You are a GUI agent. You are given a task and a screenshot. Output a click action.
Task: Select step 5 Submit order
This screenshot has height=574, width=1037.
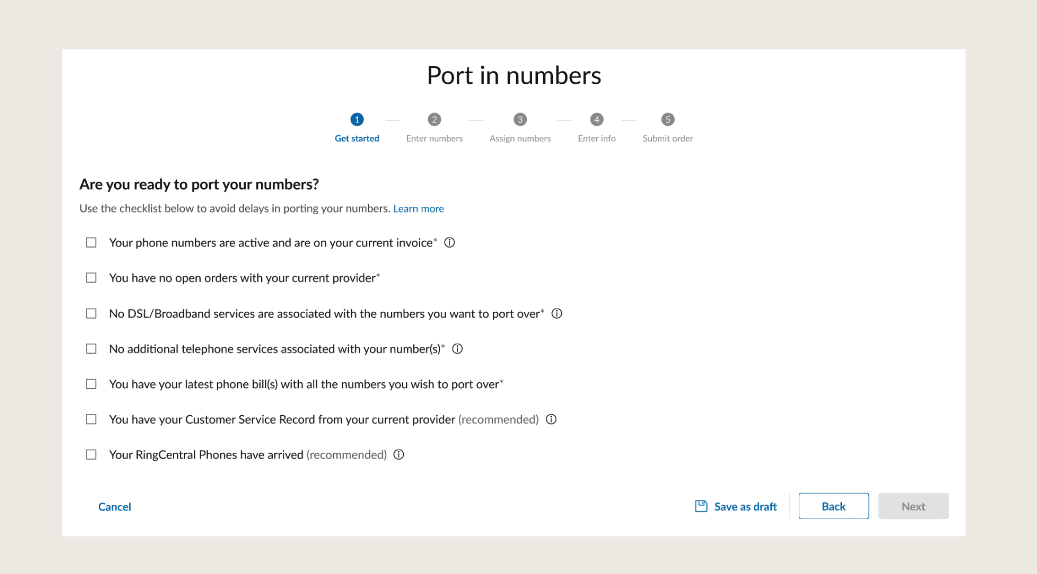pos(668,120)
